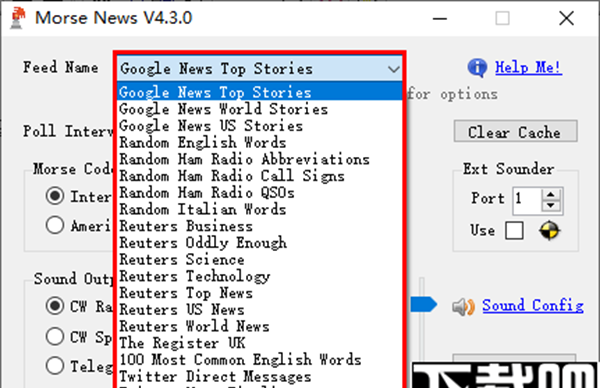Click the Clear Cache button
The height and width of the screenshot is (388, 600).
(x=515, y=132)
